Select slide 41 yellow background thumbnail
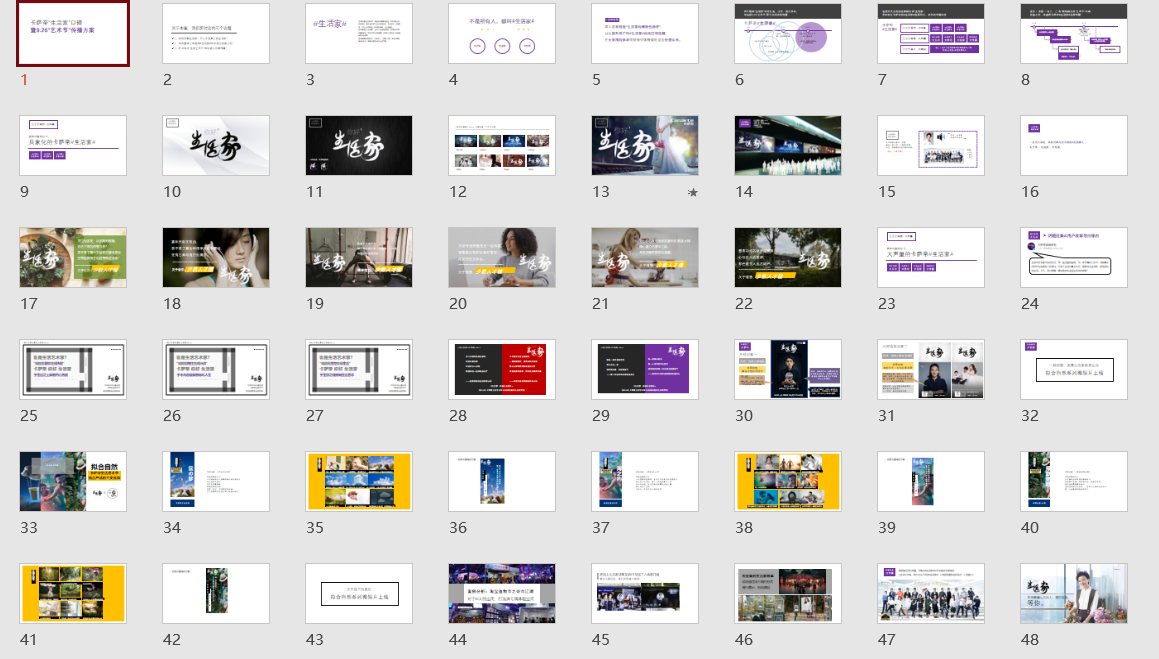 pyautogui.click(x=73, y=594)
